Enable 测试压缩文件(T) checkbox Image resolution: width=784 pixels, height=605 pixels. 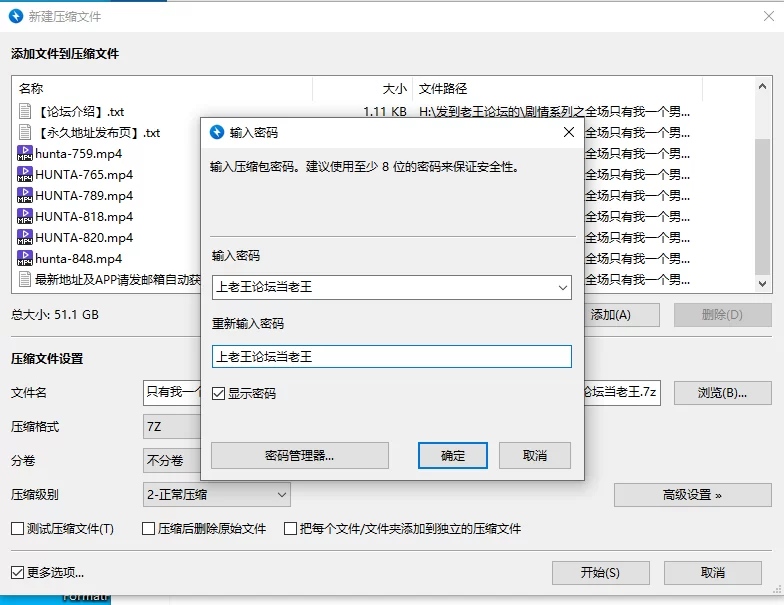pos(18,528)
